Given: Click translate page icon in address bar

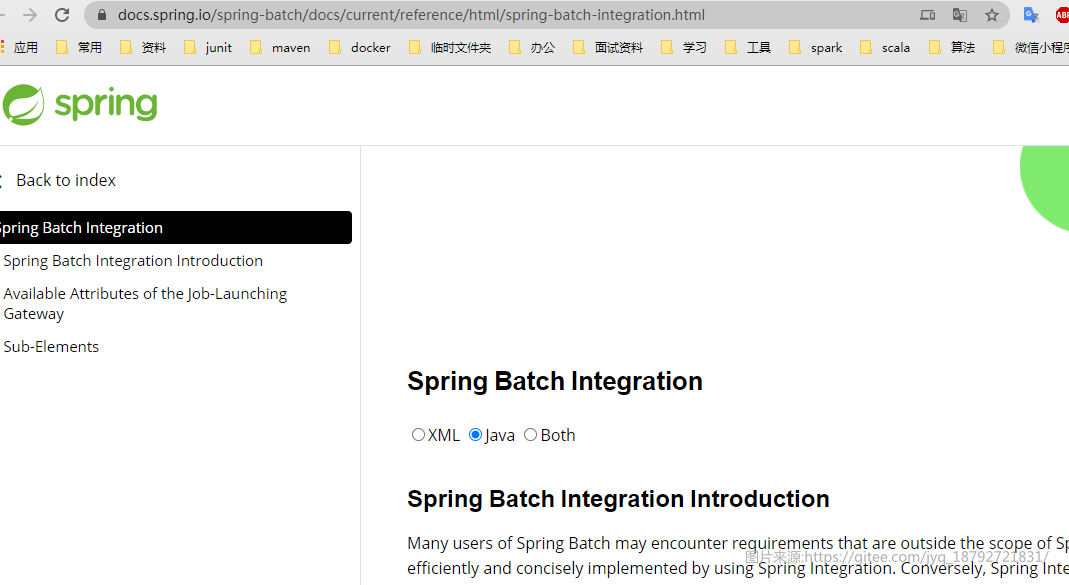Looking at the screenshot, I should point(960,15).
